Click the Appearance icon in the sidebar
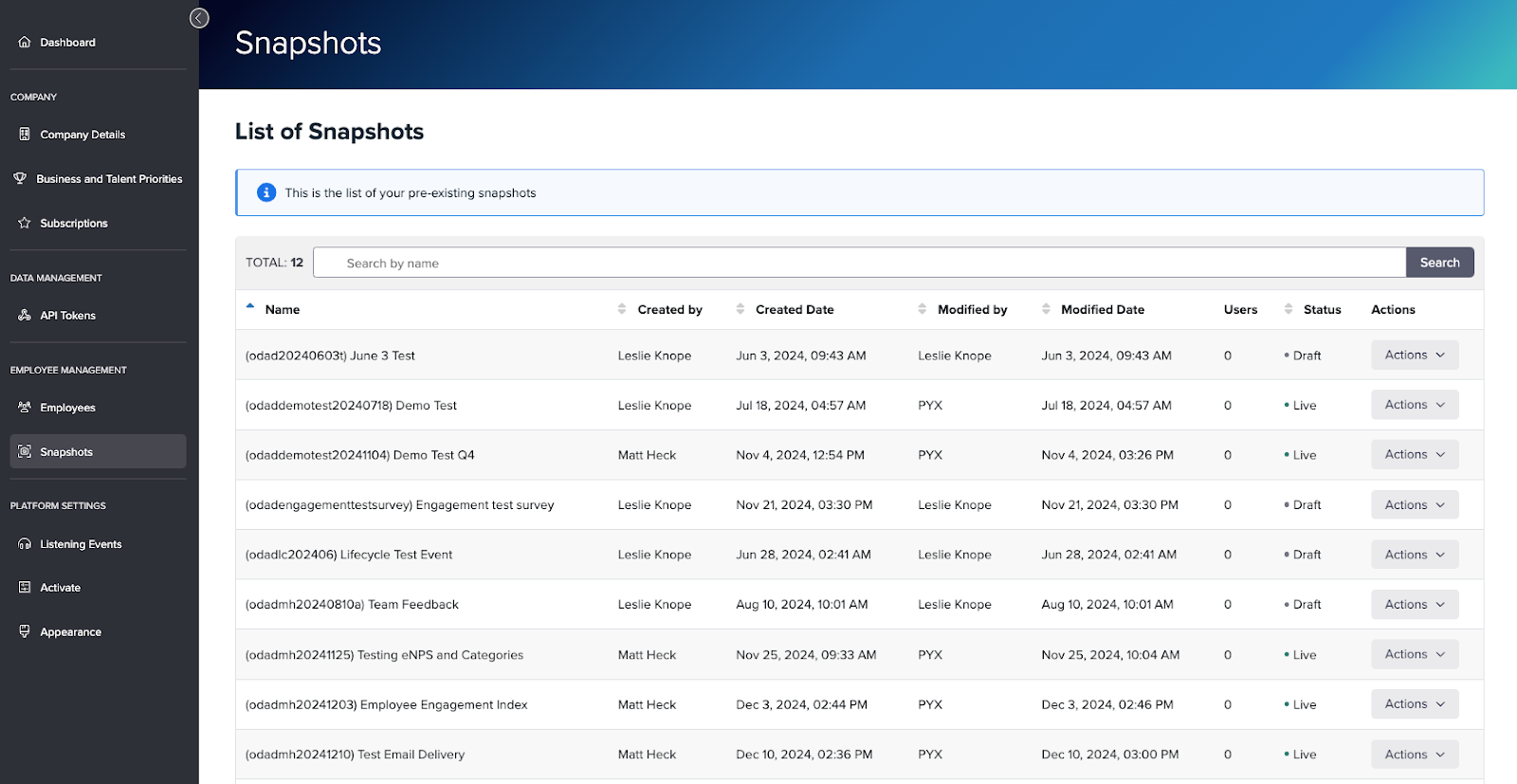Screen dimensions: 1517x784 [x=25, y=631]
